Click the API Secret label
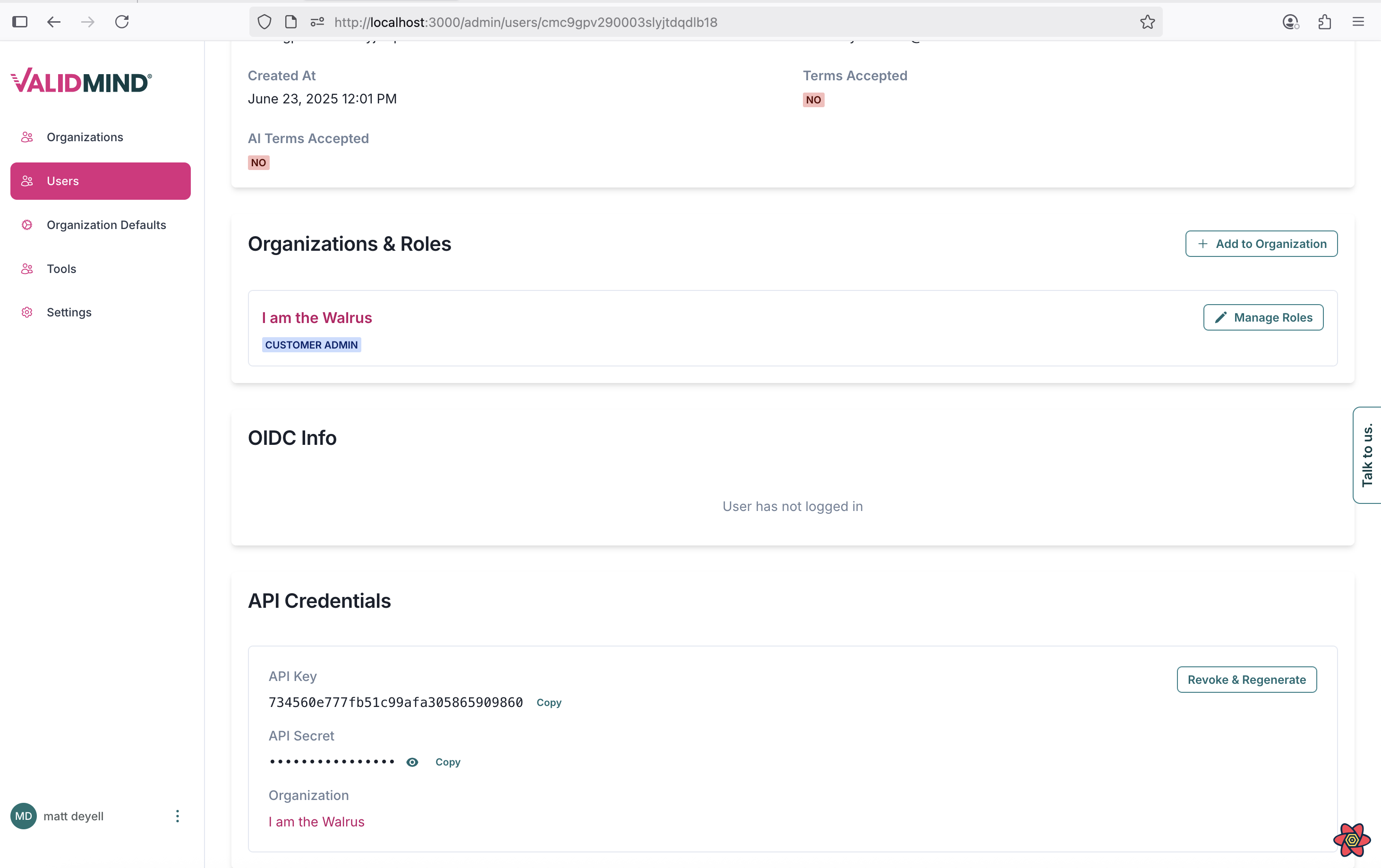The height and width of the screenshot is (868, 1381). tap(301, 736)
